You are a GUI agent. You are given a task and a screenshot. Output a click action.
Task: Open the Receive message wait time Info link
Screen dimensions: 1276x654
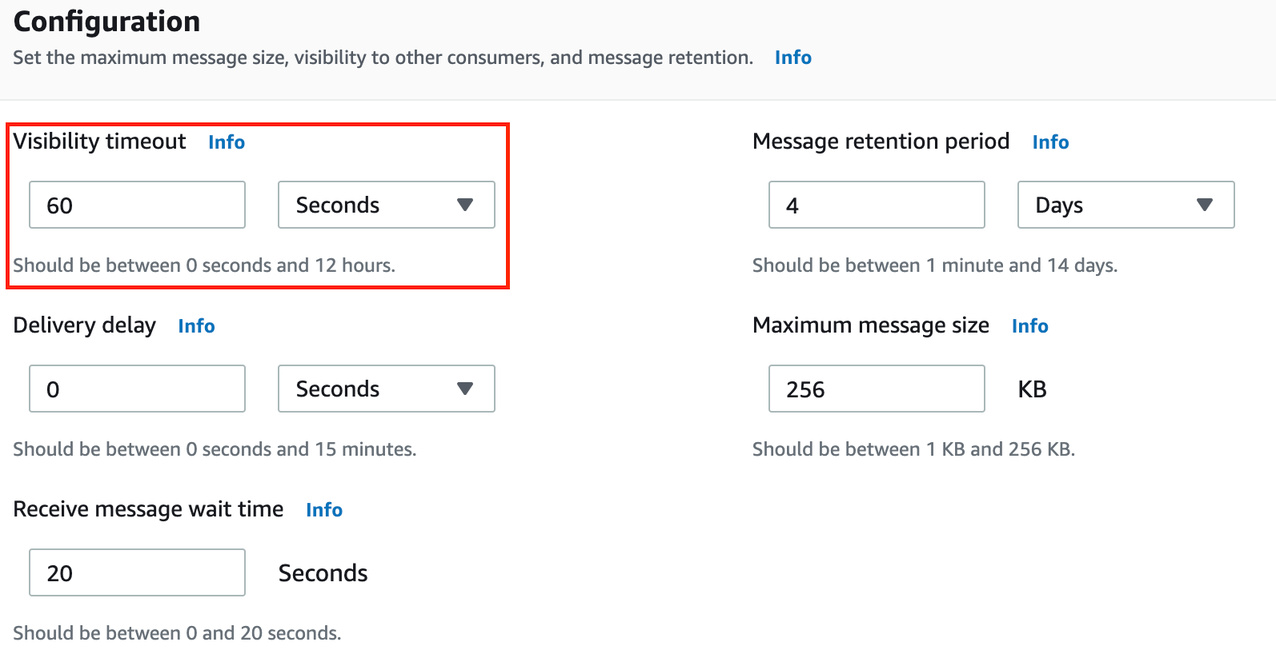(324, 510)
